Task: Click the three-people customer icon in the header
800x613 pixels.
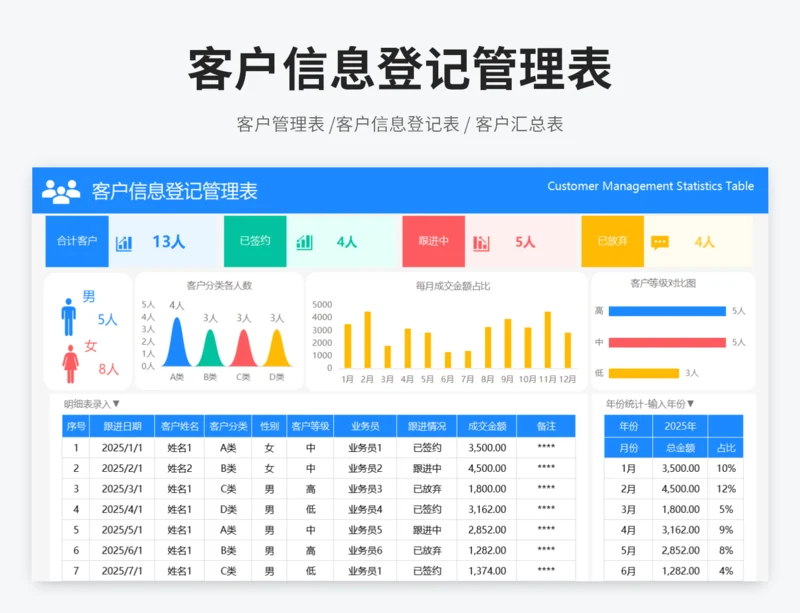Action: pos(61,191)
